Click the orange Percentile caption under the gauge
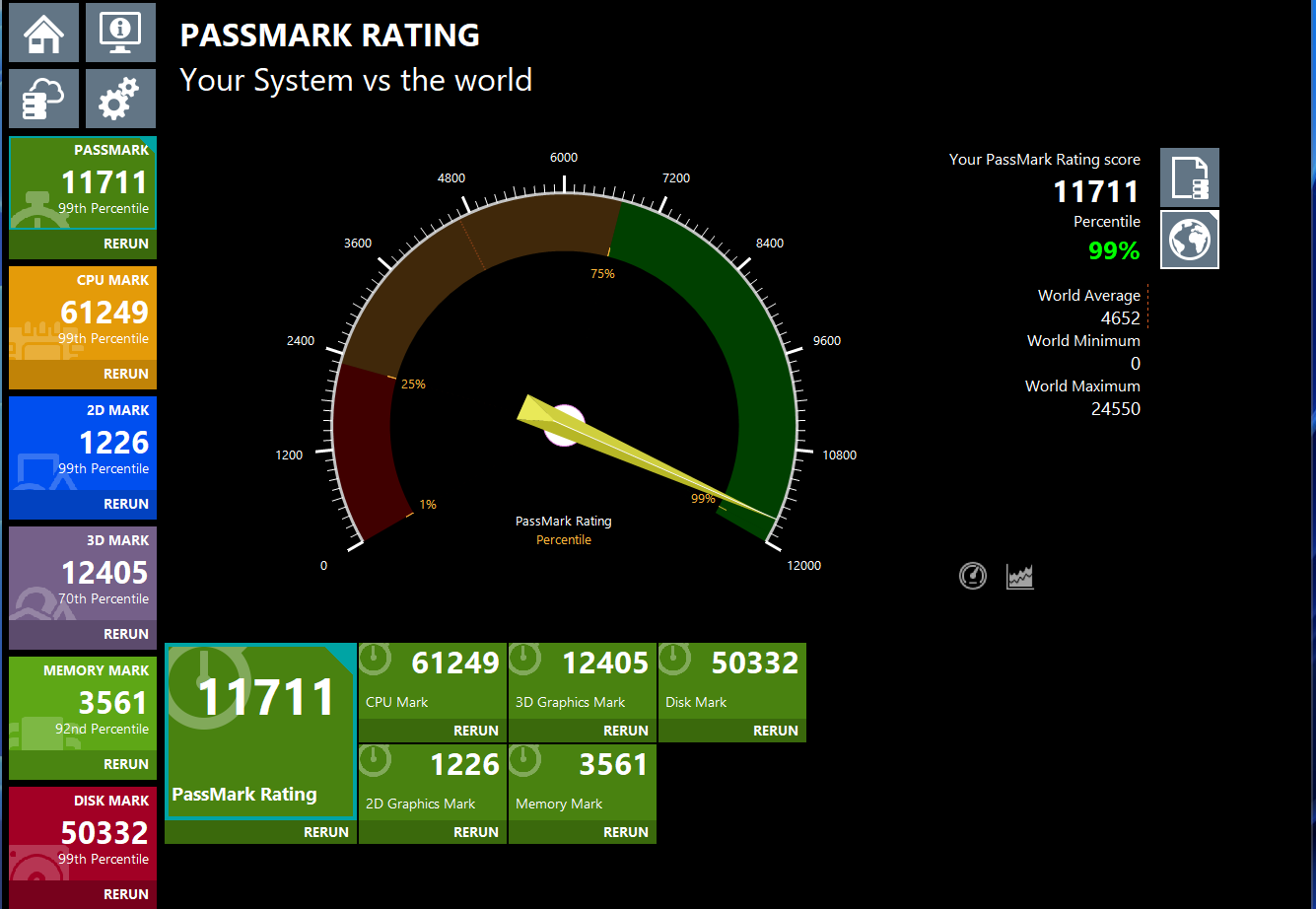This screenshot has height=909, width=1316. coord(564,540)
